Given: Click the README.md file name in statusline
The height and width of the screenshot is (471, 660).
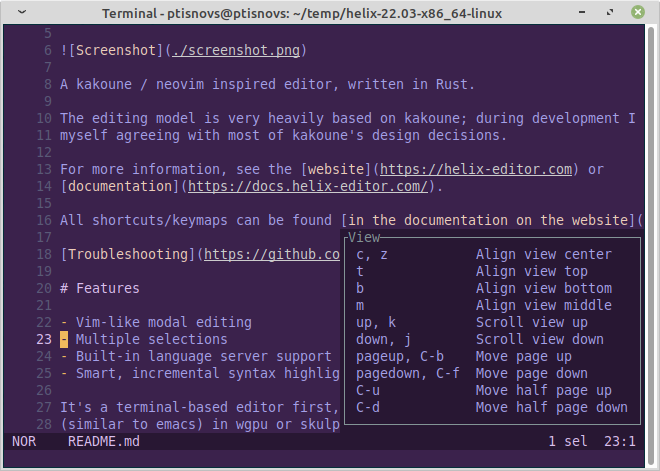Looking at the screenshot, I should pyautogui.click(x=104, y=442).
